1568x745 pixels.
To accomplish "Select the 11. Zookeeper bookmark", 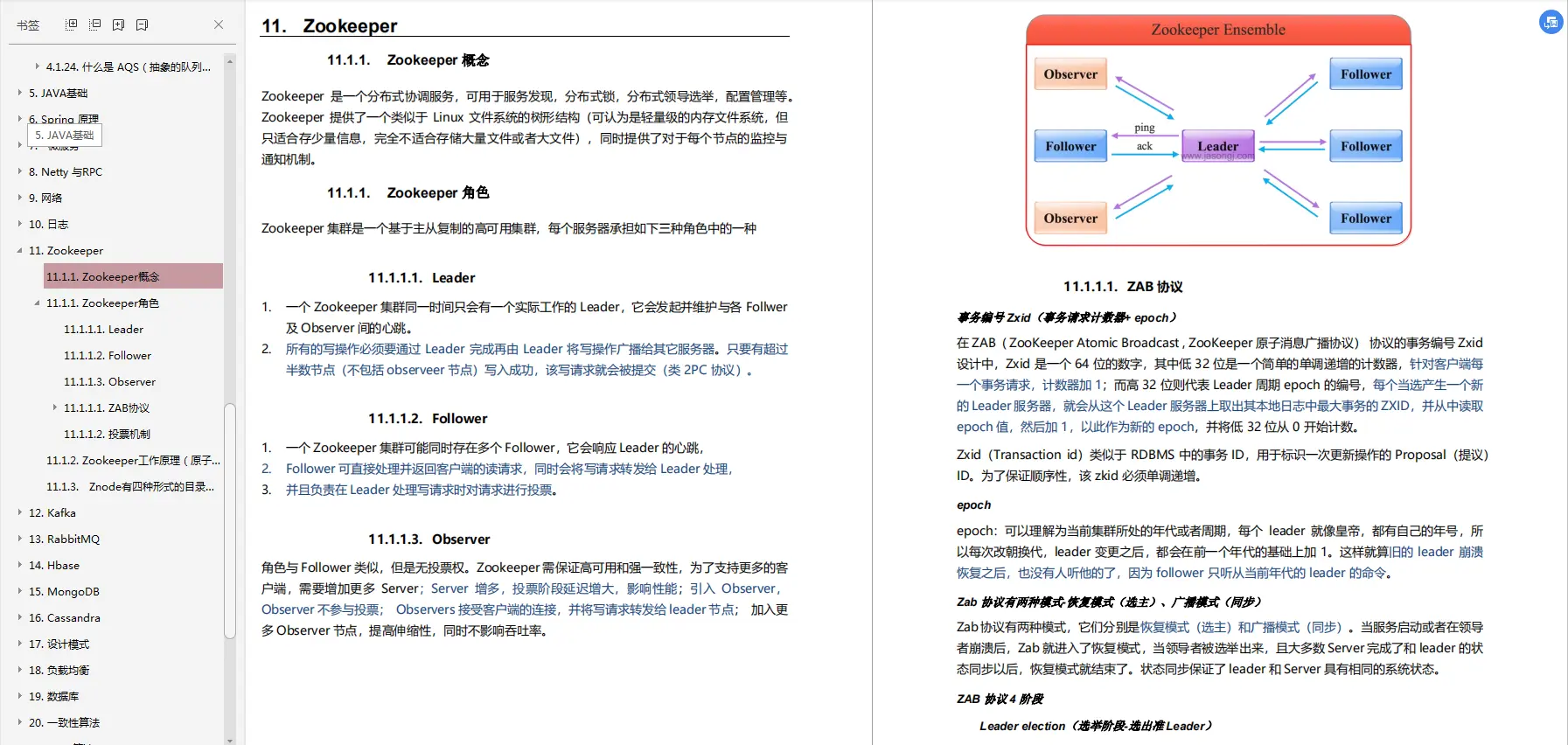I will [x=66, y=250].
